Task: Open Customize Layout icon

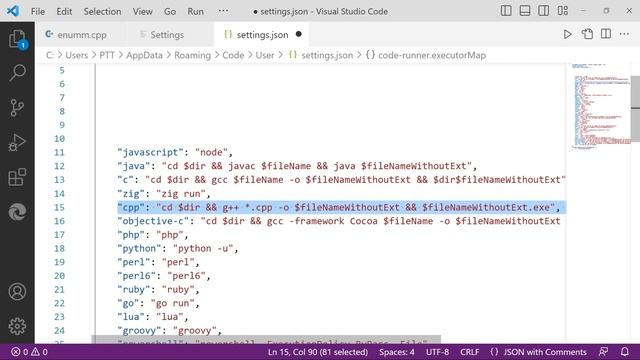Action: (x=562, y=11)
